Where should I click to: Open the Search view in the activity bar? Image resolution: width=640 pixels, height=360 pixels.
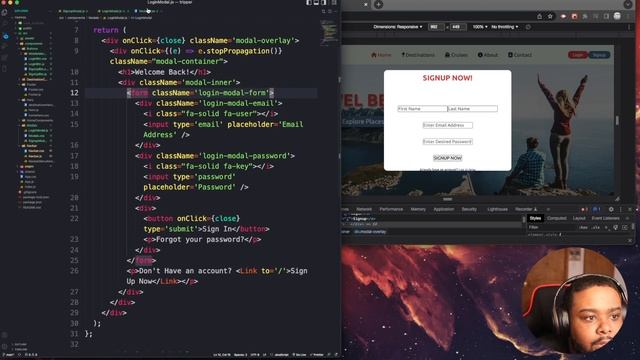pyautogui.click(x=5, y=24)
